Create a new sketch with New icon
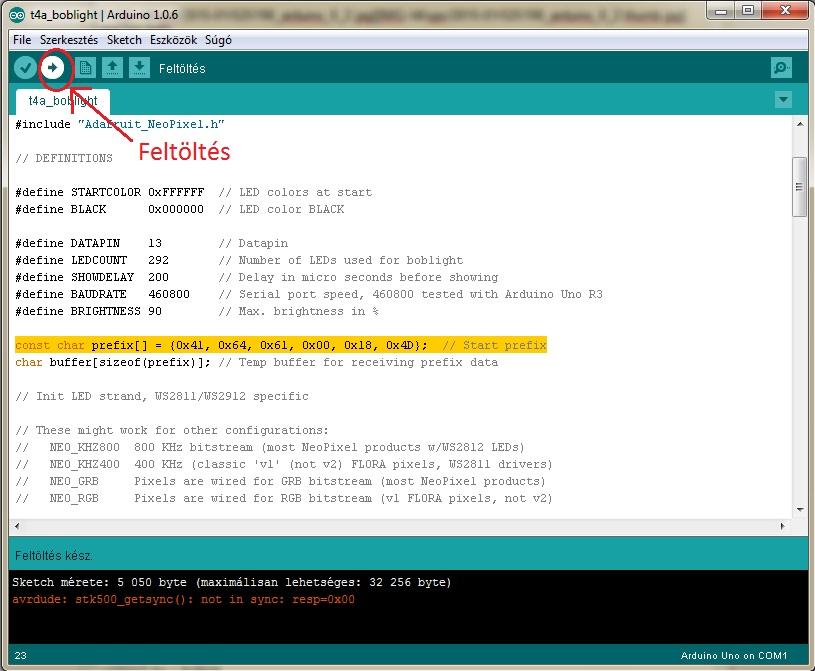Viewport: 815px width, 671px height. 85,68
